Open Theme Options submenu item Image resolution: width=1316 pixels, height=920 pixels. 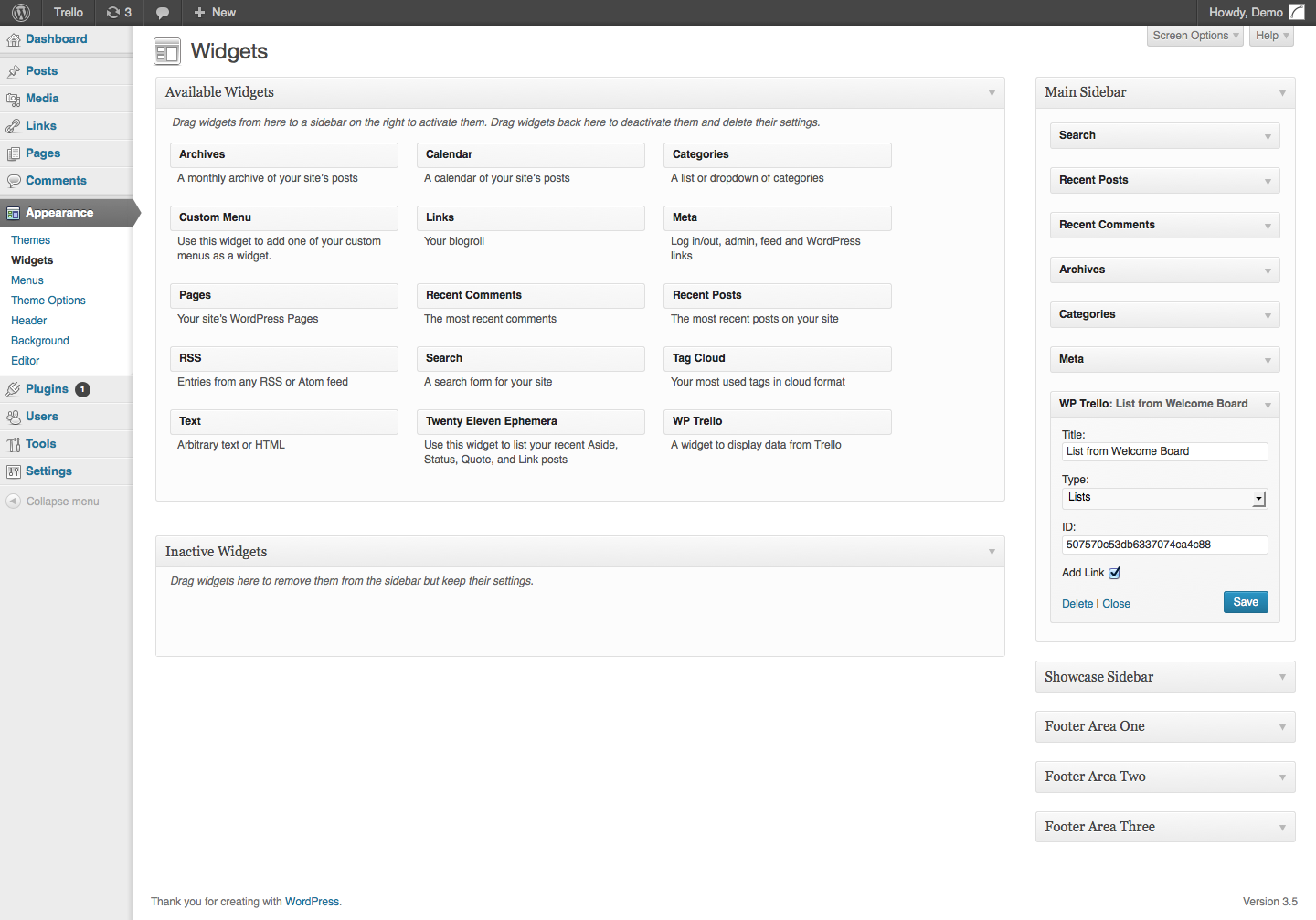point(48,301)
